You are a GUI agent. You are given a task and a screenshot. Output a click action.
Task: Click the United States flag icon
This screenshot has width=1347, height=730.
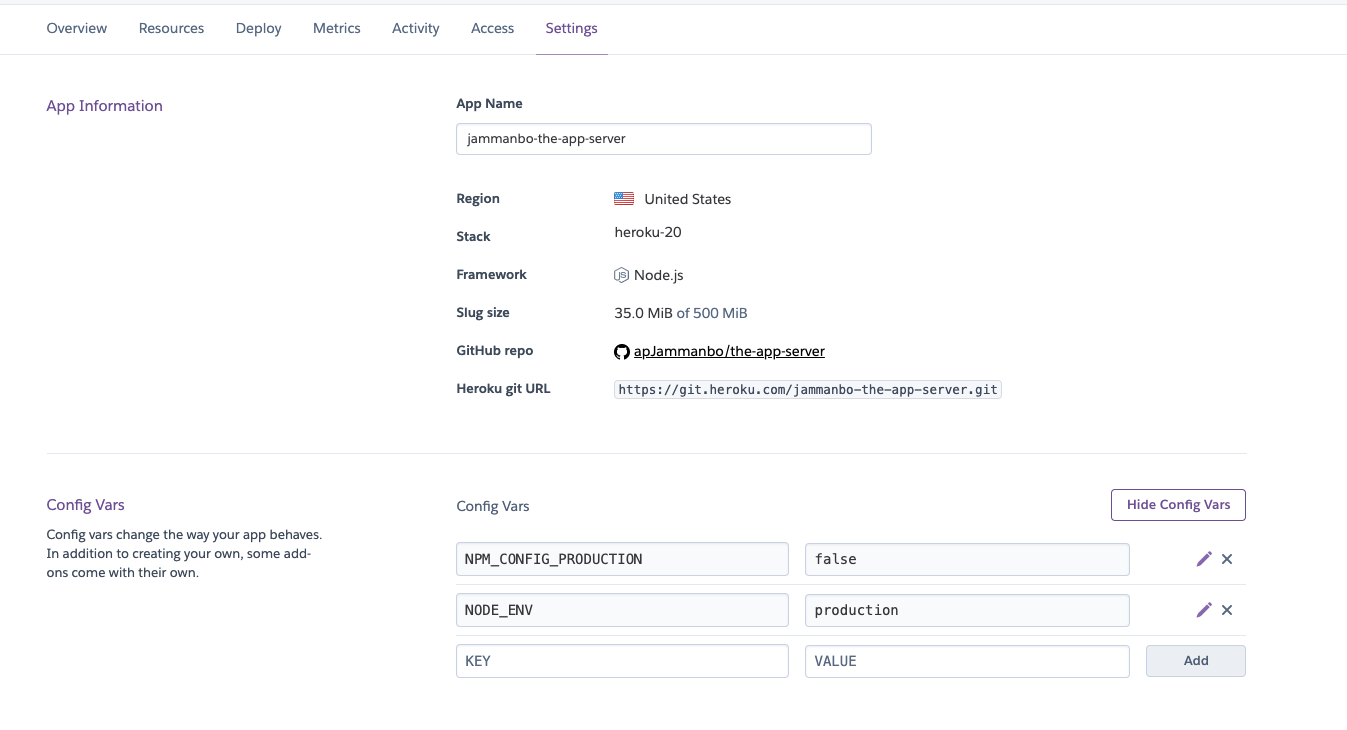pos(624,199)
